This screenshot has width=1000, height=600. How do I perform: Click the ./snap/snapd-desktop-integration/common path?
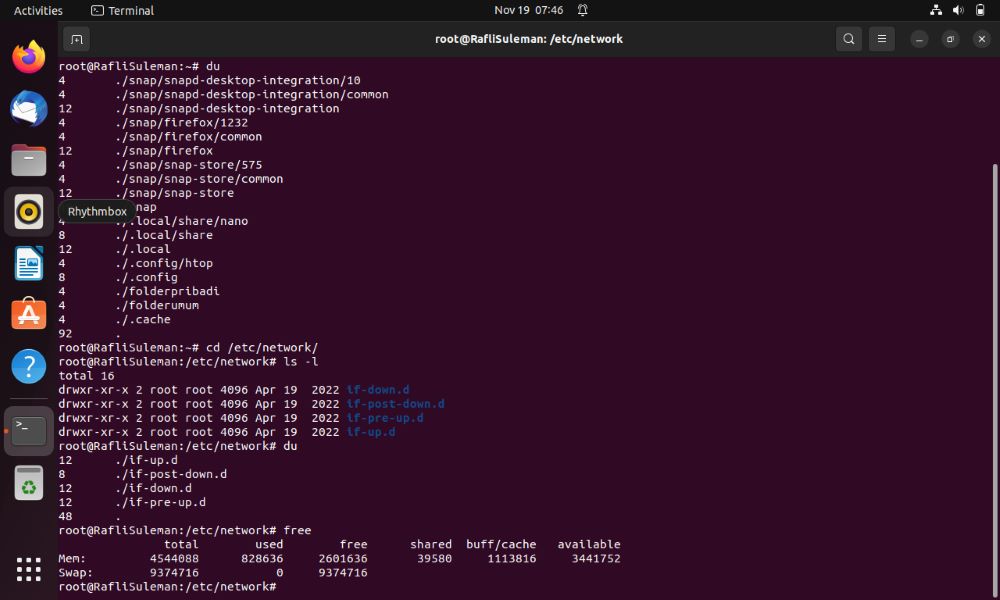click(252, 94)
